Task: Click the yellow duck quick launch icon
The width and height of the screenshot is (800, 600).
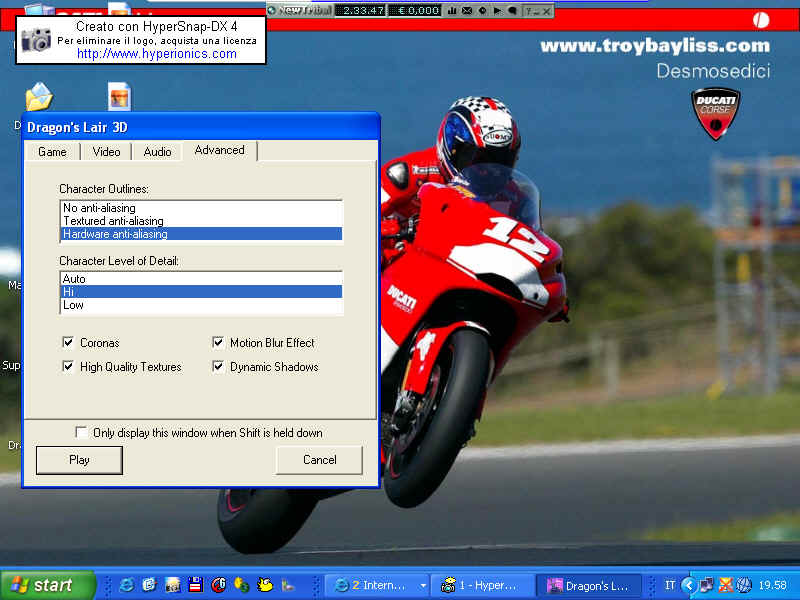Action: 265,585
